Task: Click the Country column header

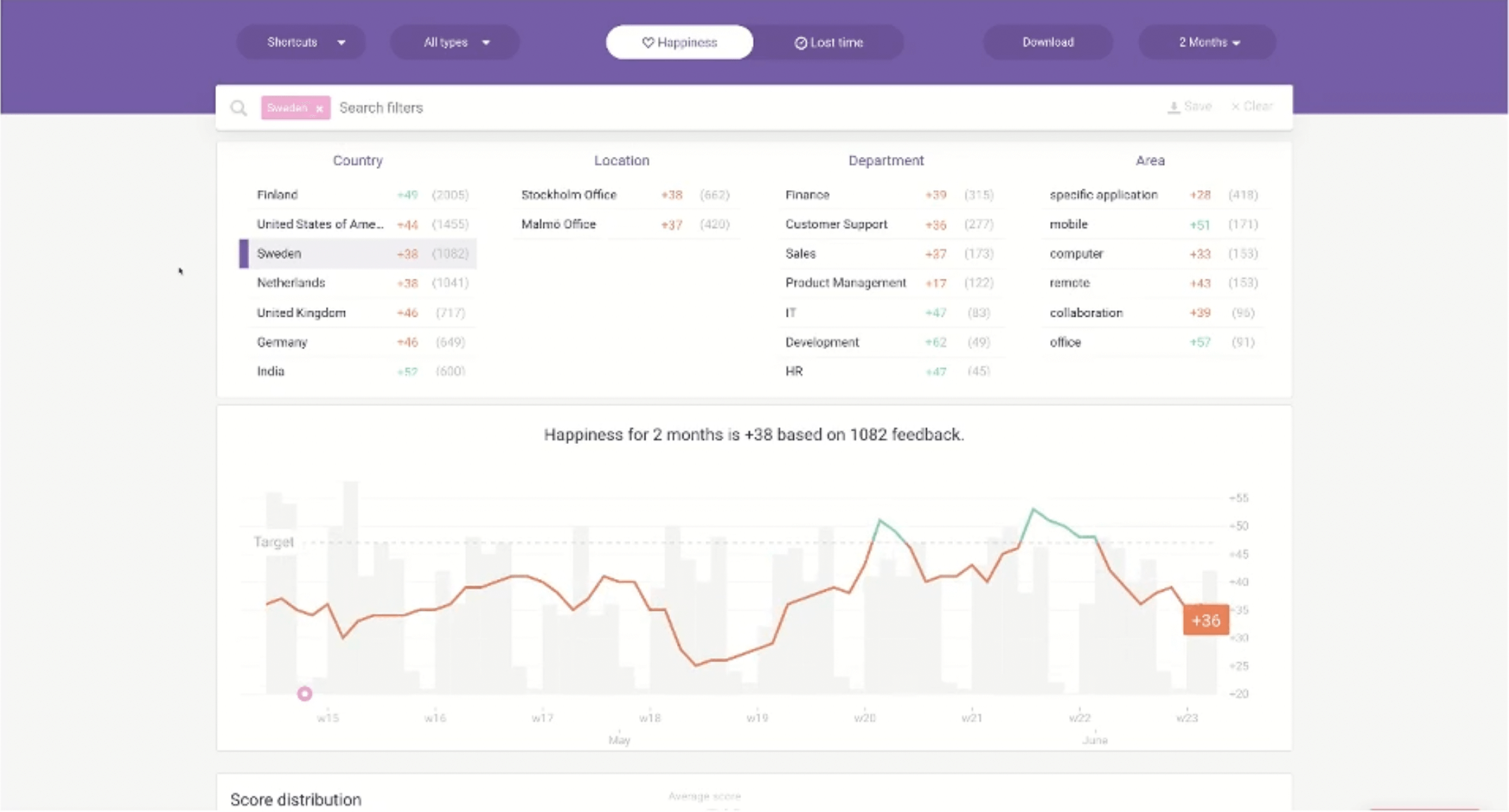Action: coord(358,160)
